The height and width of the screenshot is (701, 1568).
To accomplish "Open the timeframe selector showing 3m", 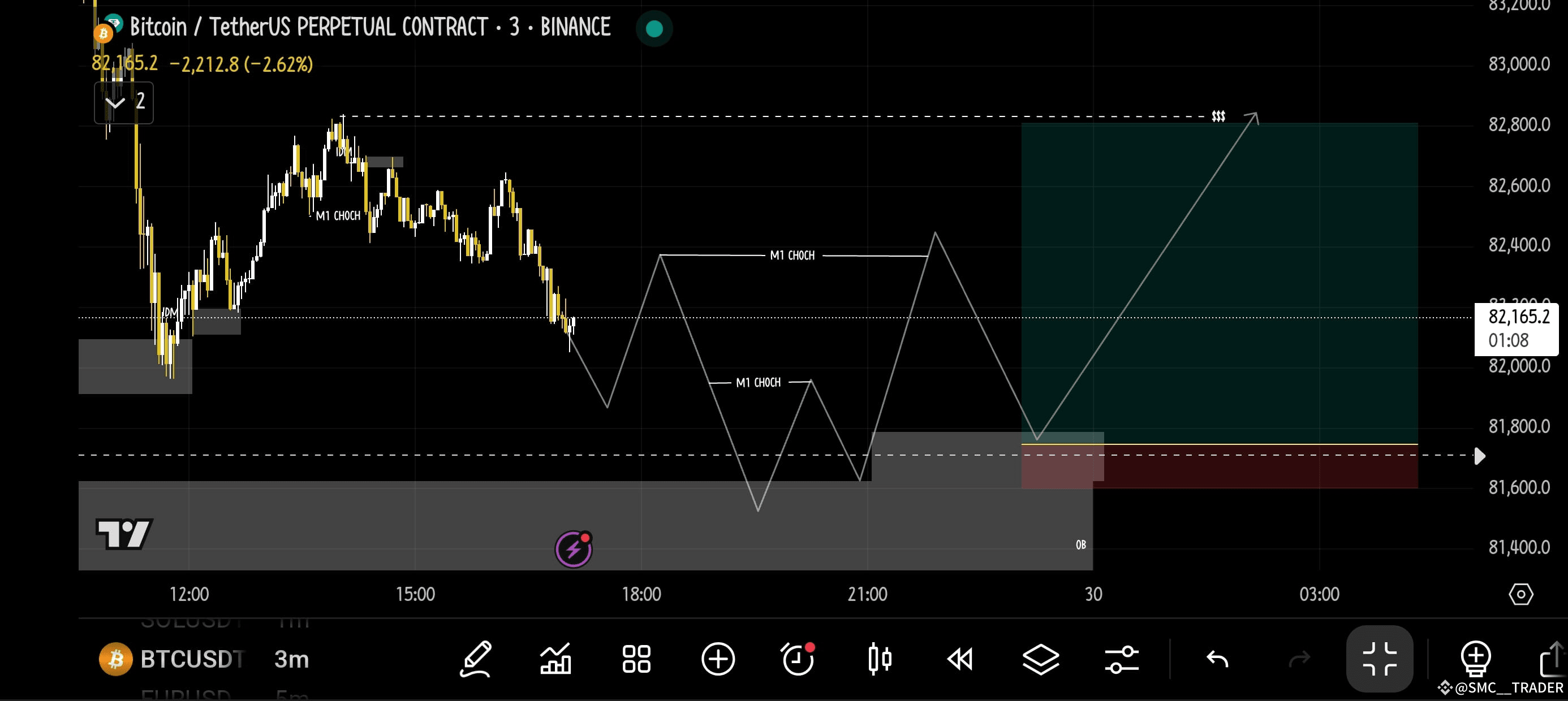I will point(290,660).
